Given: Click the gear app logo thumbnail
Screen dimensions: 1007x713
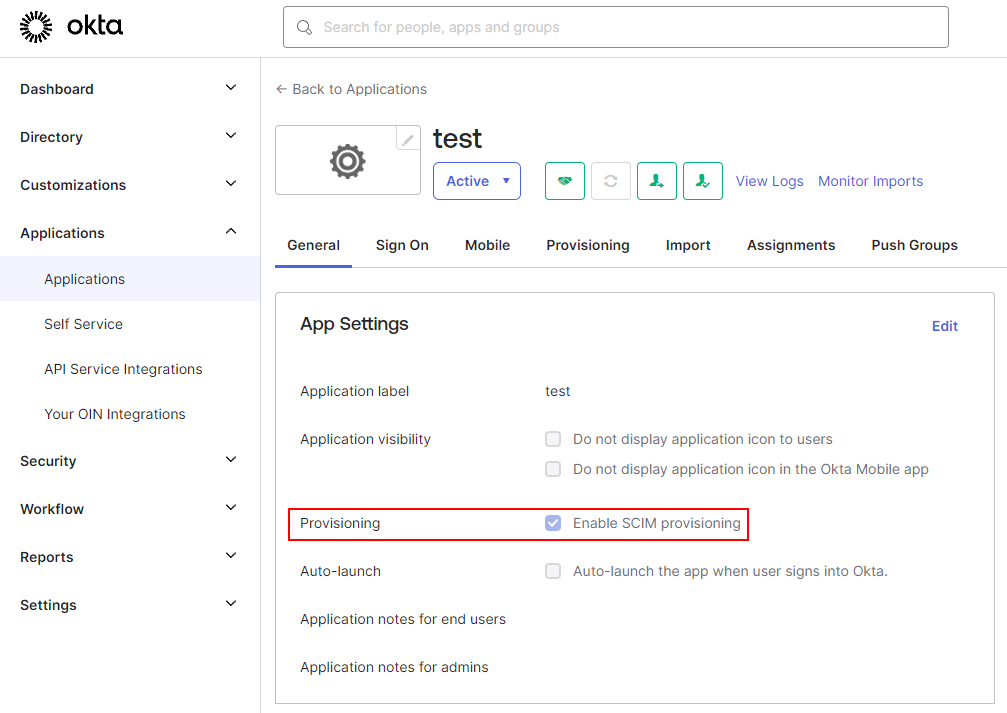Looking at the screenshot, I should tap(347, 160).
